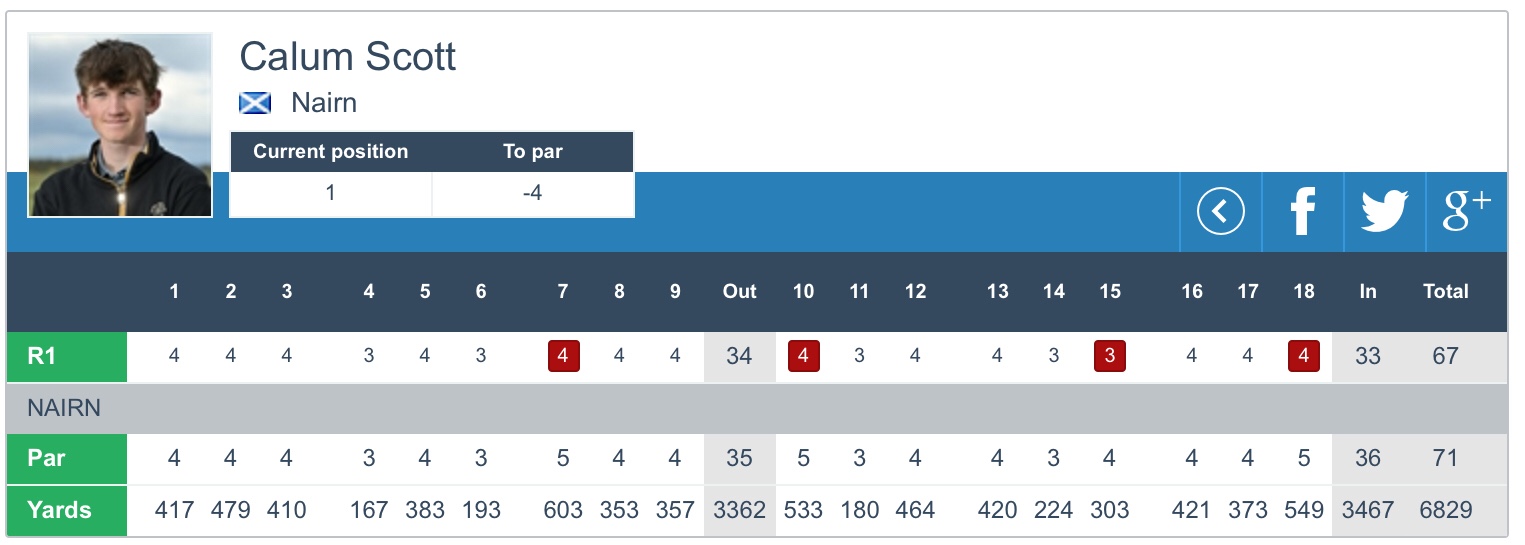The width and height of the screenshot is (1525, 545).
Task: Share scorecard on Facebook
Action: point(1302,212)
